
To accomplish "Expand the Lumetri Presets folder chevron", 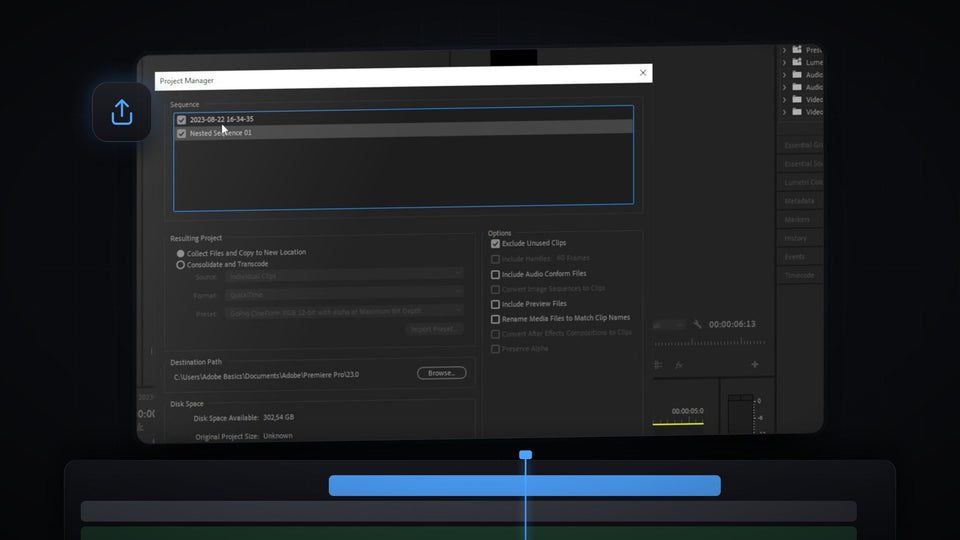I will tap(784, 62).
